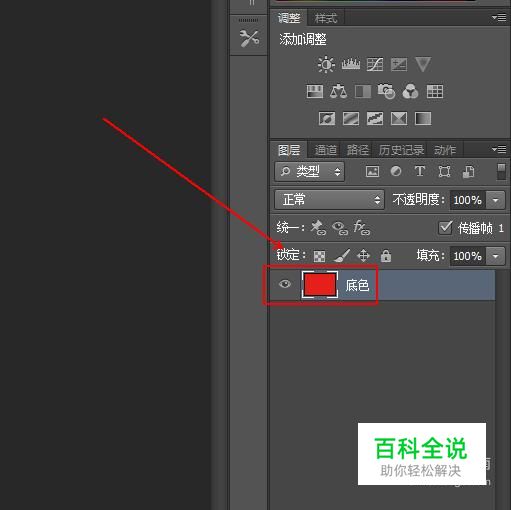Add a Channel Mixer adjustment
This screenshot has height=510, width=511.
tap(410, 91)
